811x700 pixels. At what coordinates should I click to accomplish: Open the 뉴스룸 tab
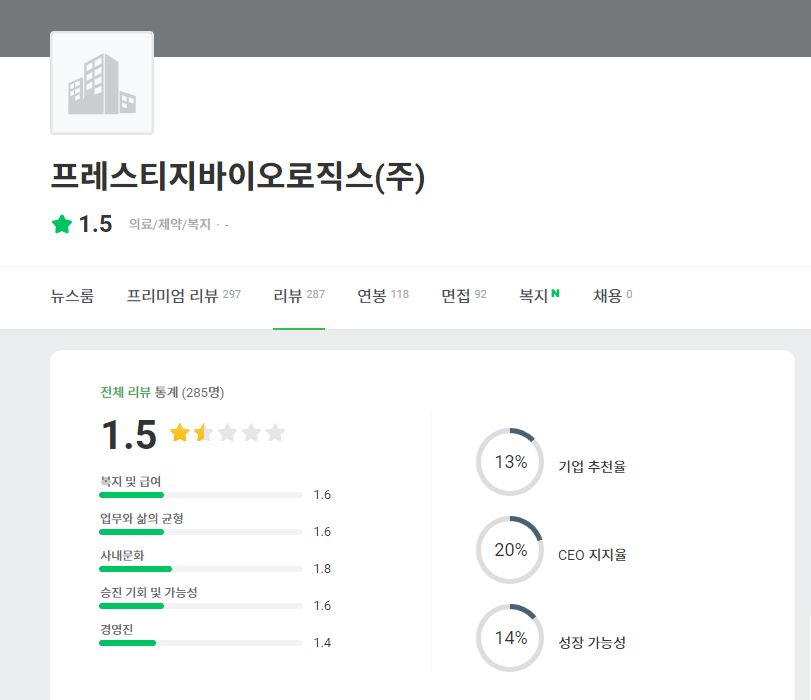click(x=72, y=295)
